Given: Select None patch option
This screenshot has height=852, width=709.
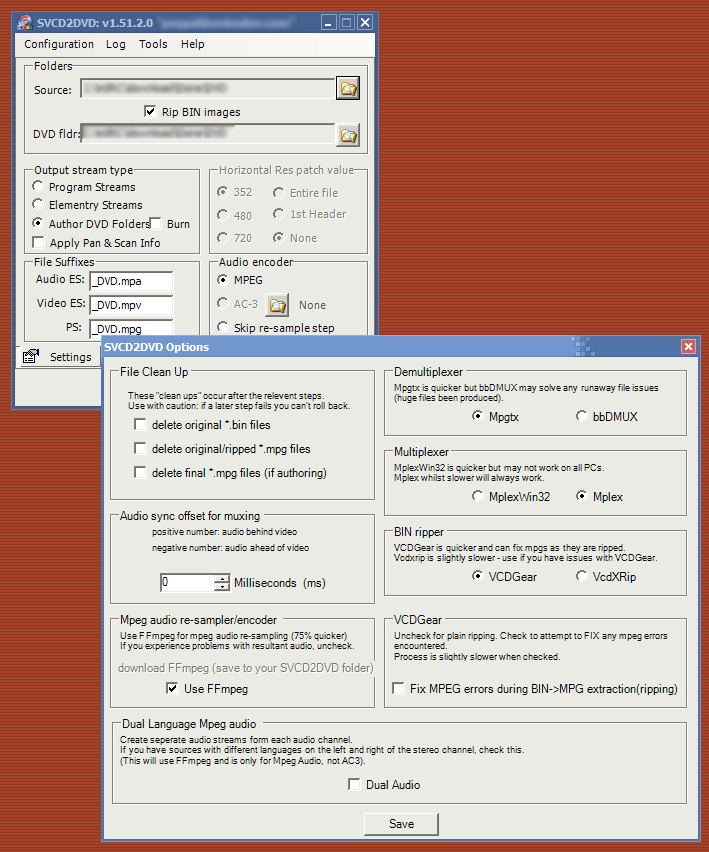Looking at the screenshot, I should (278, 237).
